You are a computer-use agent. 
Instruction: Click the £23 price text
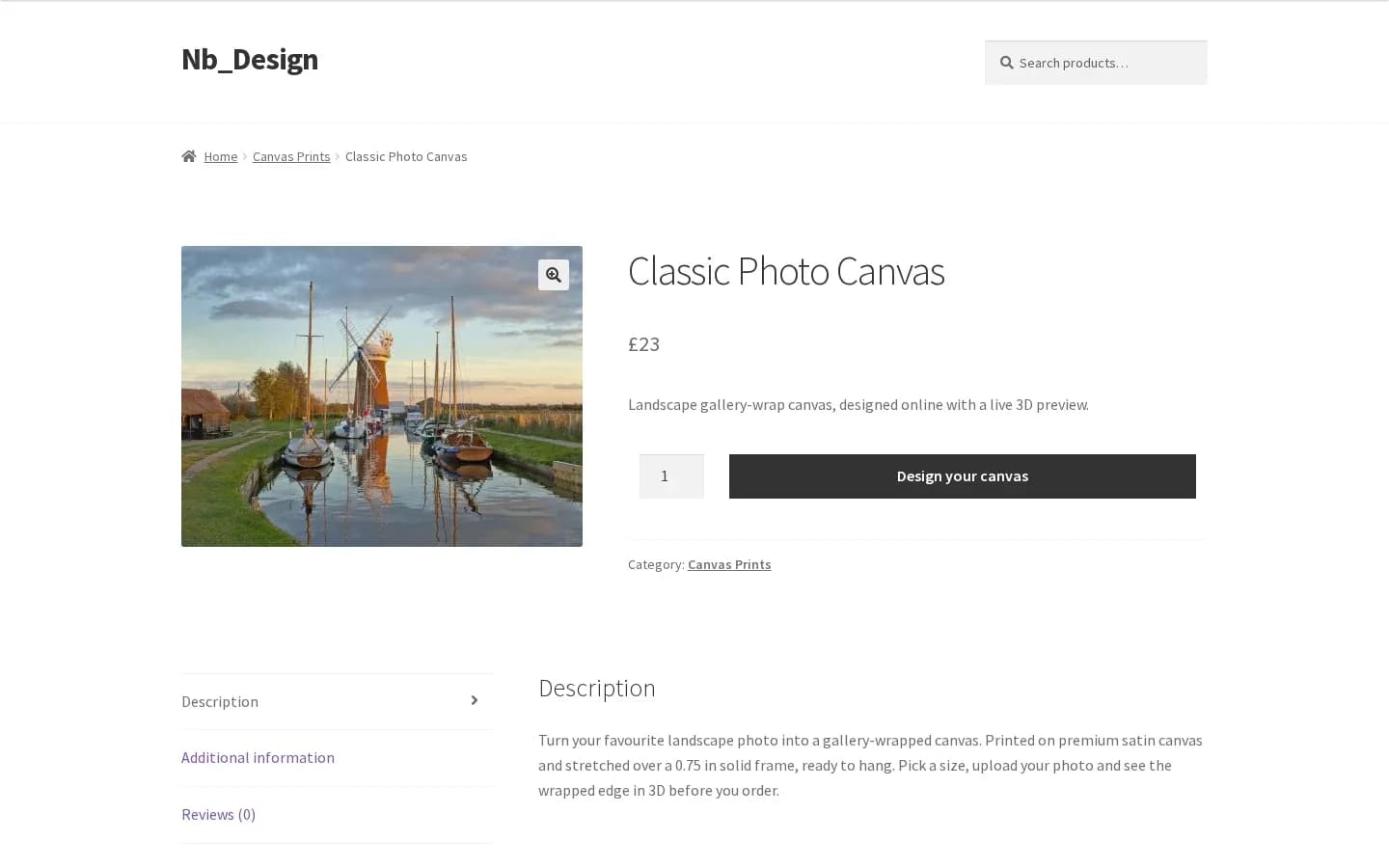[x=643, y=344]
